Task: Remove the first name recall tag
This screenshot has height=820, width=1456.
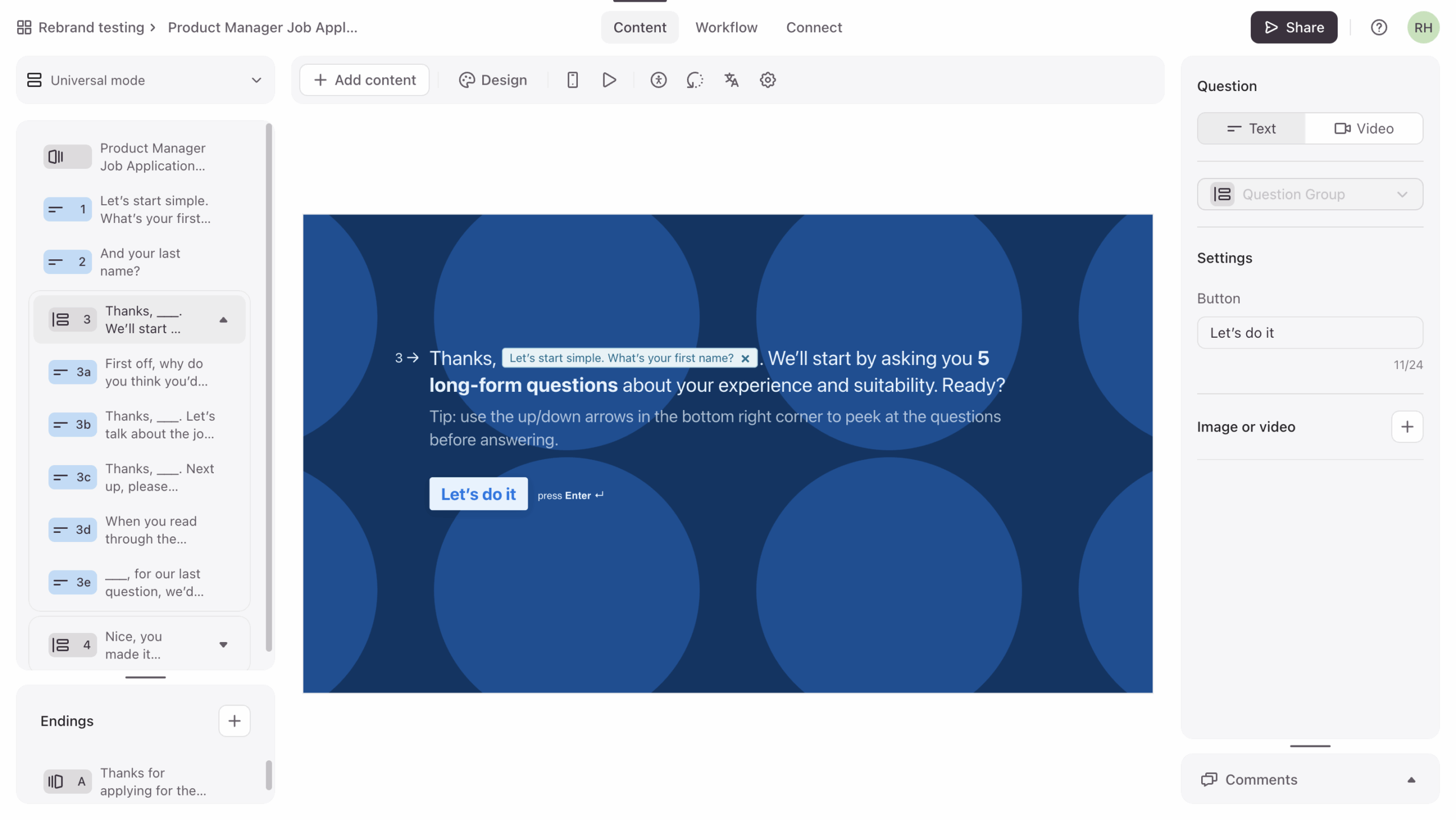Action: click(x=744, y=358)
